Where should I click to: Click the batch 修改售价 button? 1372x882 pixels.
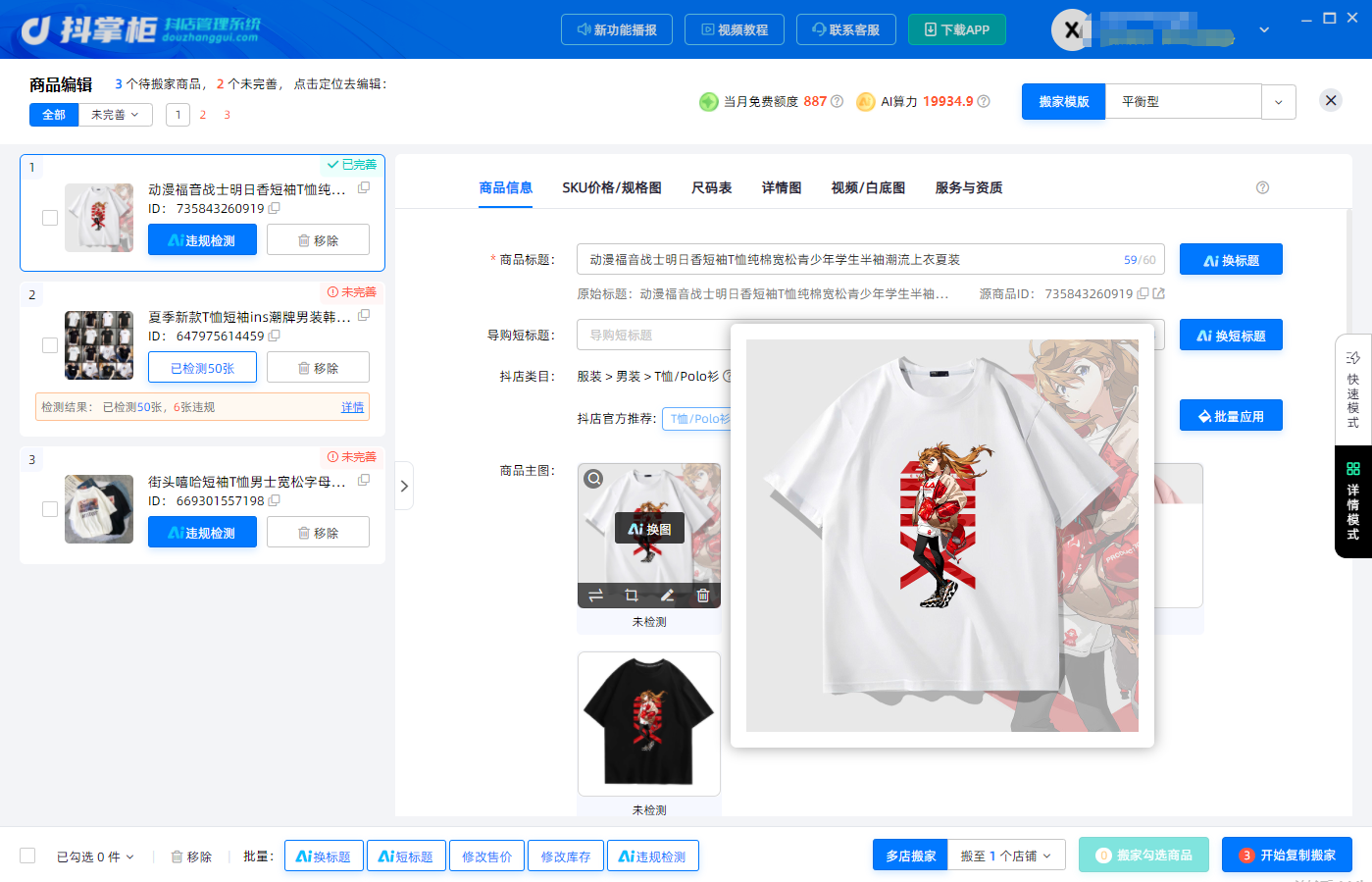click(487, 856)
